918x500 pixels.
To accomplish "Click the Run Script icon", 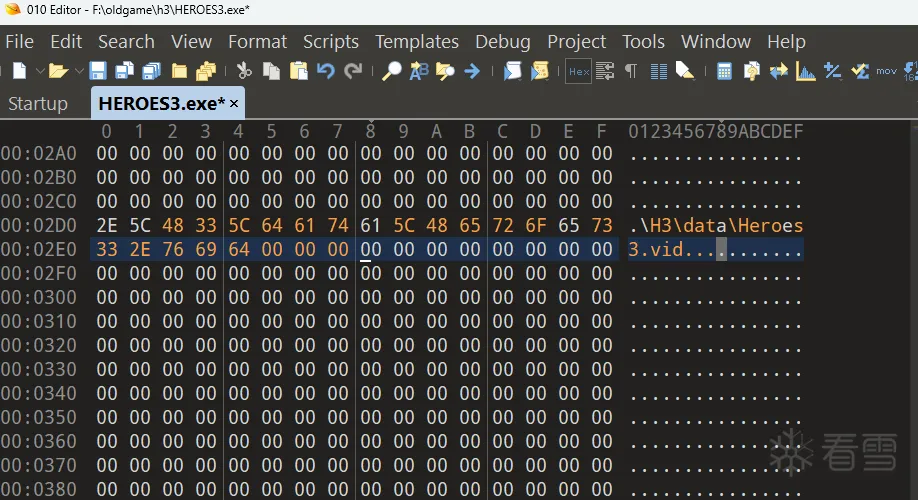I will click(513, 71).
